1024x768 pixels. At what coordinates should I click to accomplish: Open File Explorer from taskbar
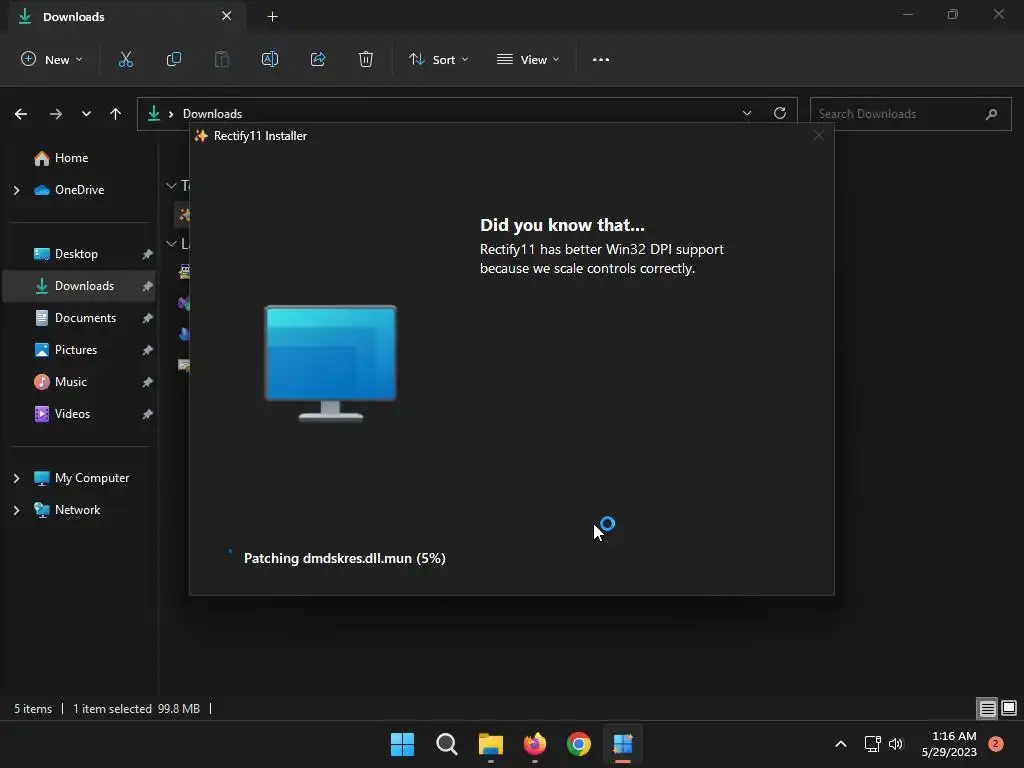point(490,744)
